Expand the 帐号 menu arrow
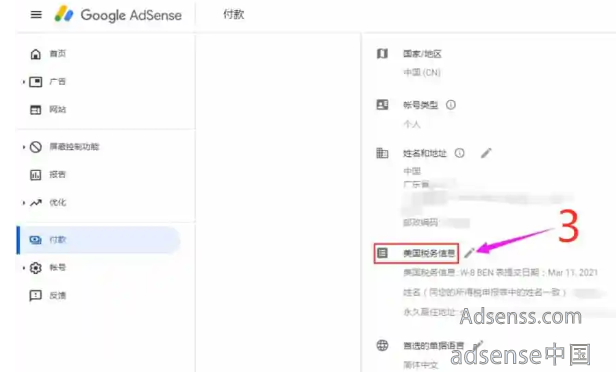The image size is (616, 372). [x=24, y=268]
